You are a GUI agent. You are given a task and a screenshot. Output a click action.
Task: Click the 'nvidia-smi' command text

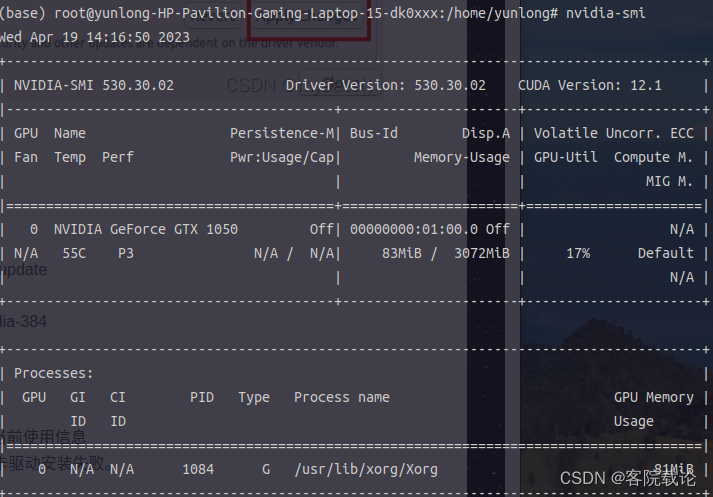click(605, 13)
